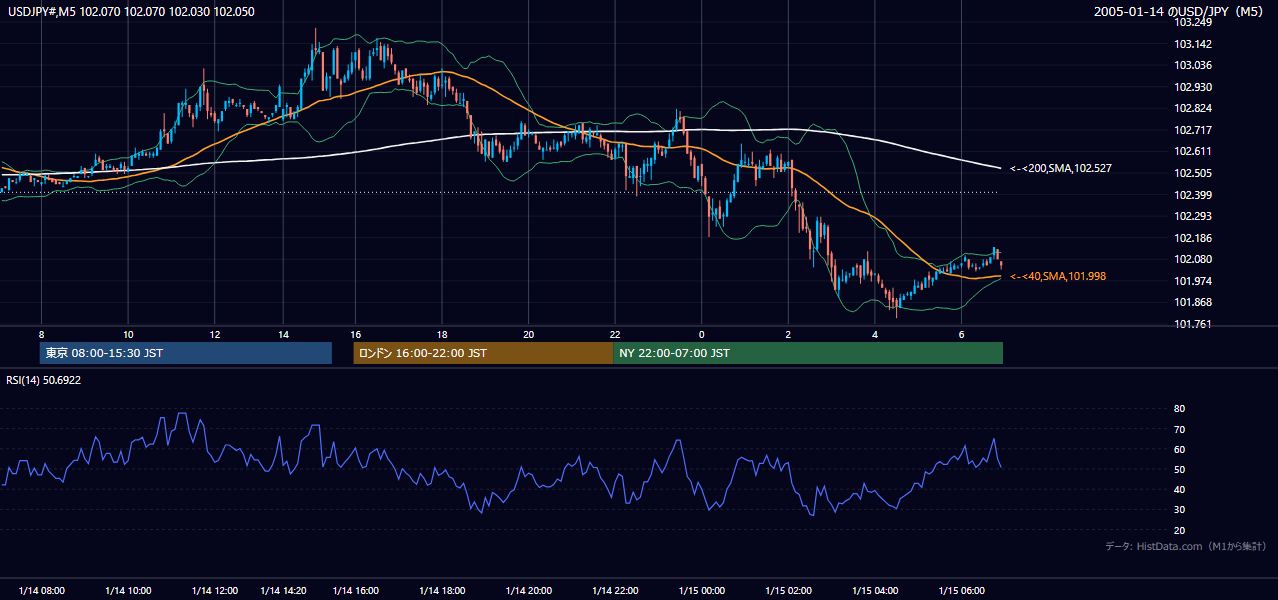The image size is (1278, 600).
Task: Click the 103.249 price axis label
Action: pos(1193,23)
